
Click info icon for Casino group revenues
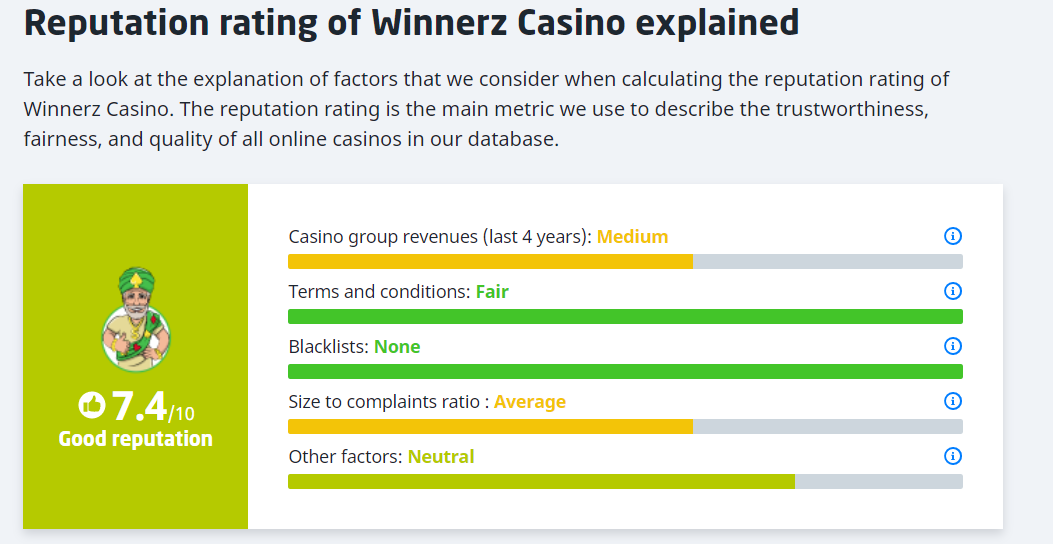pyautogui.click(x=952, y=236)
